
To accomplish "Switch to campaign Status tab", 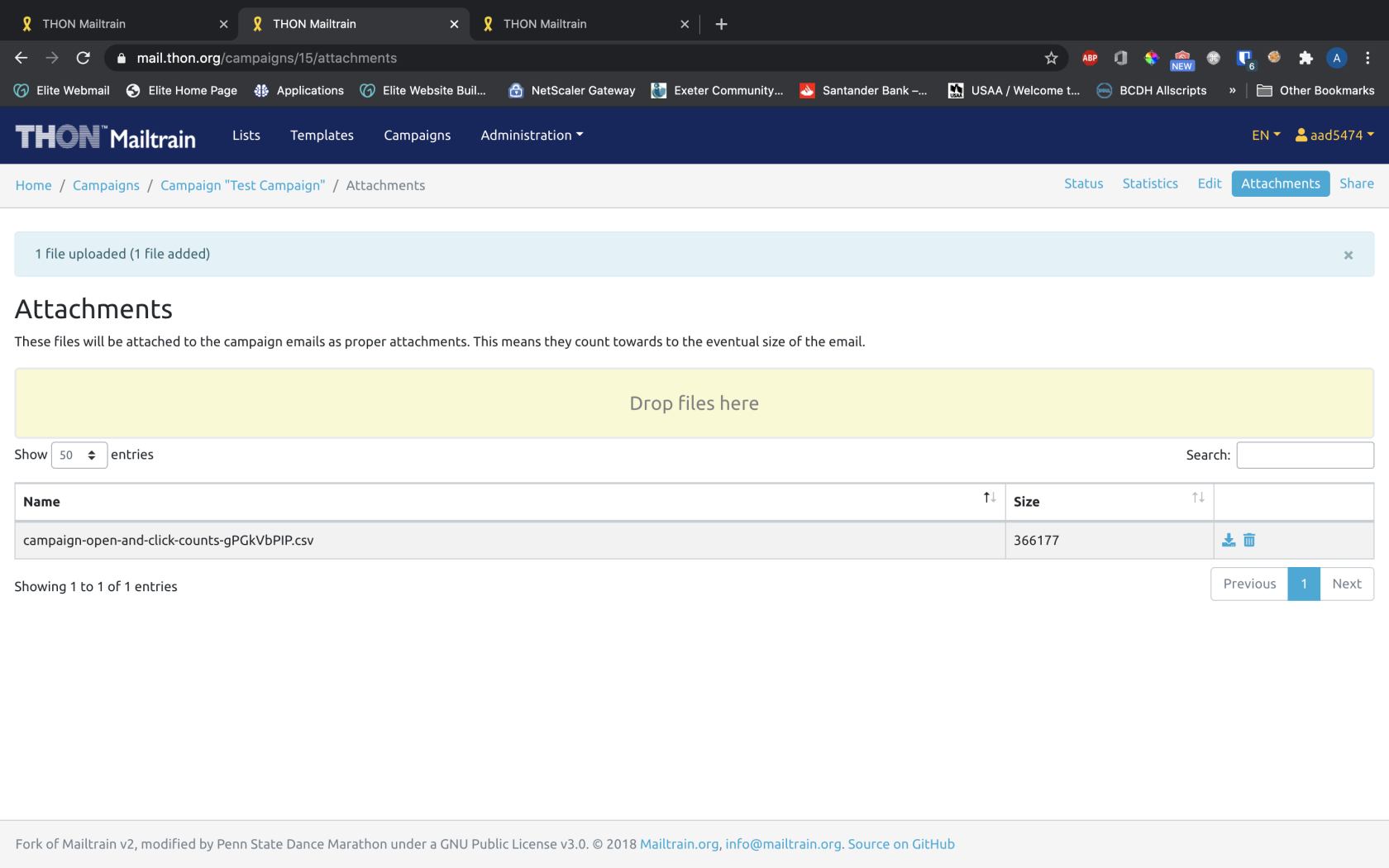I will (x=1083, y=184).
